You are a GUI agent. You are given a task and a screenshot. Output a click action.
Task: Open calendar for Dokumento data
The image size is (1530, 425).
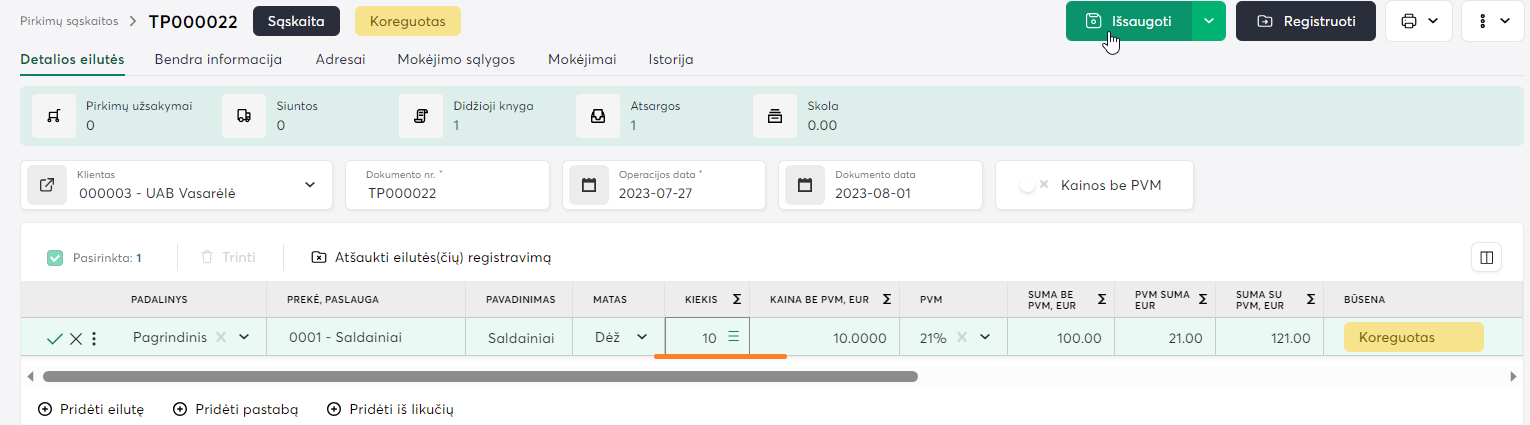click(805, 185)
